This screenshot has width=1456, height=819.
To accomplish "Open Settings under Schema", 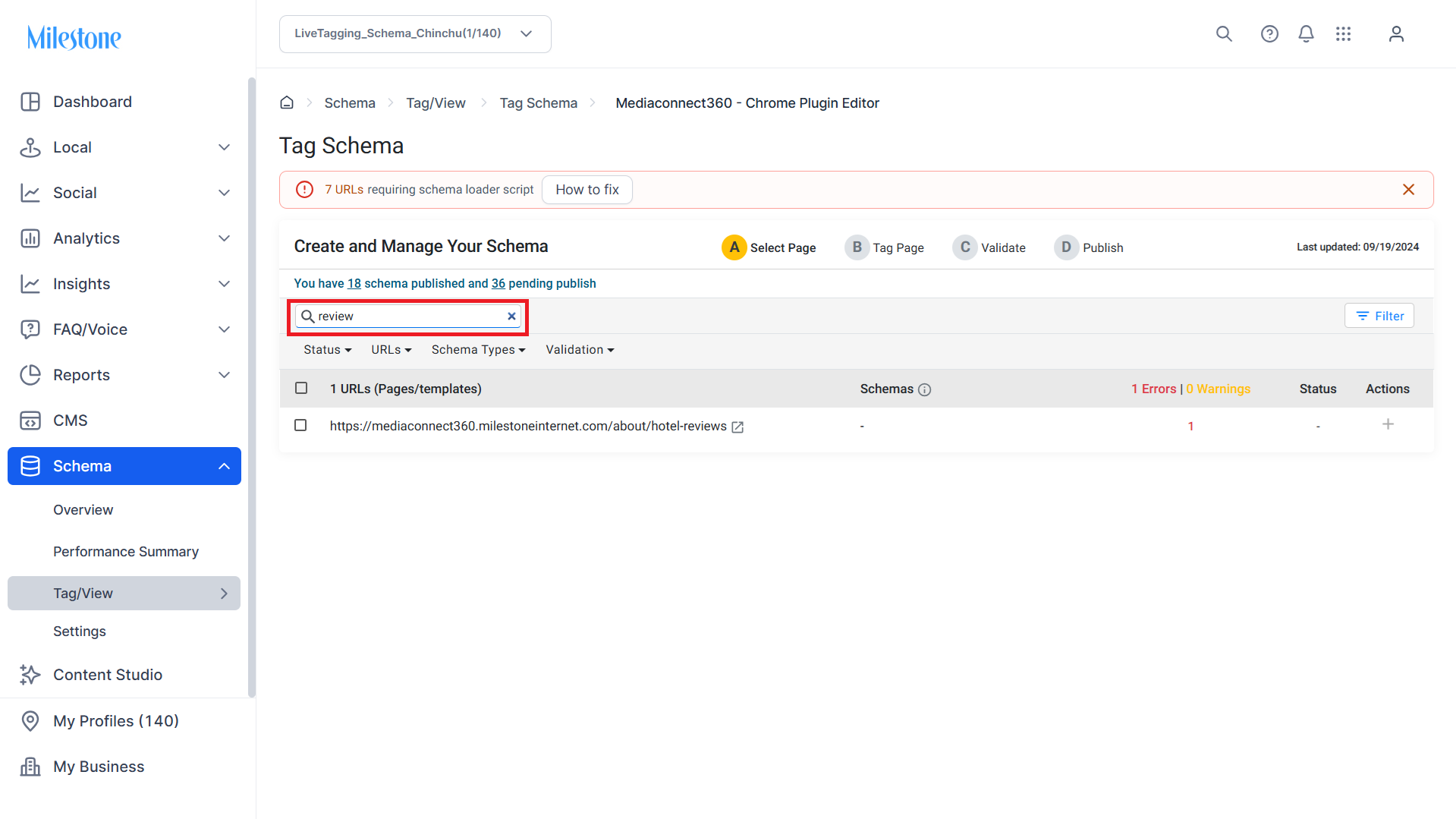I will 80,632.
